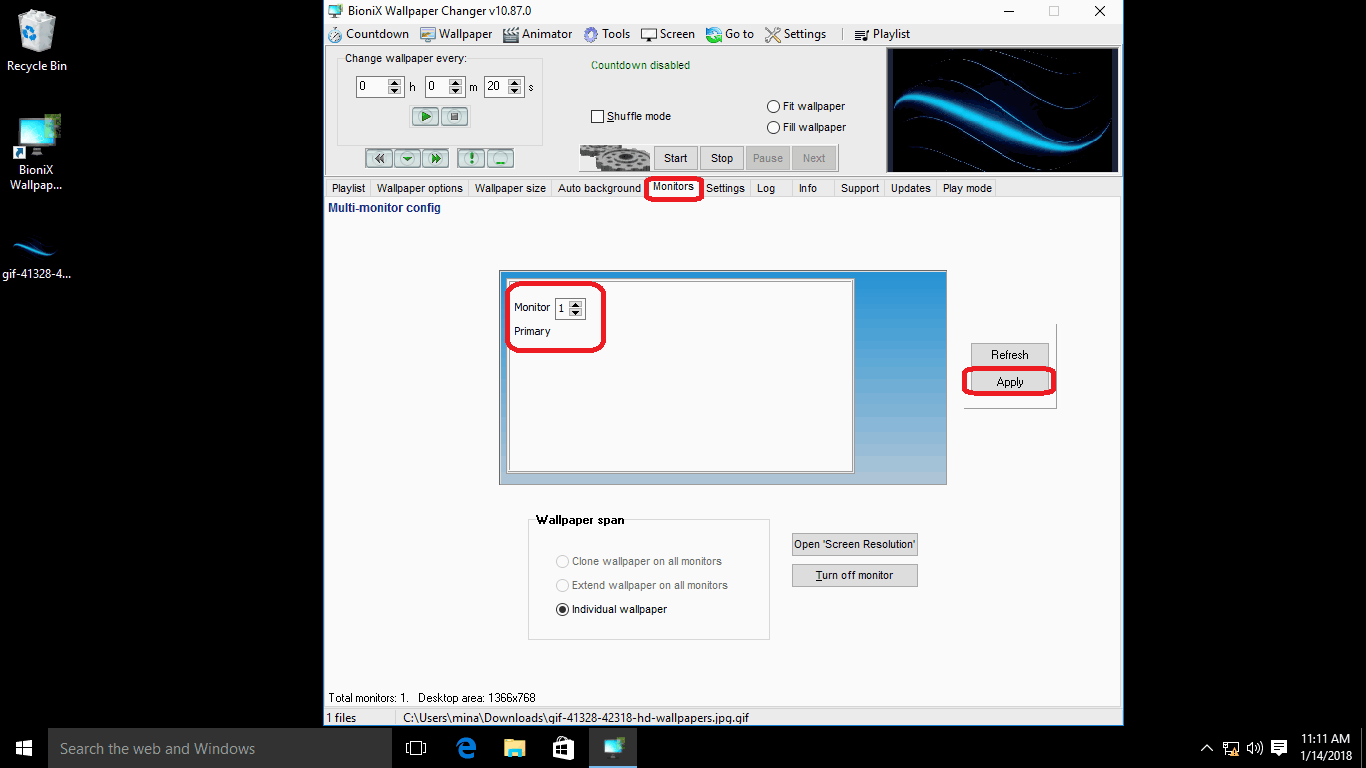This screenshot has height=768, width=1366.
Task: Click the Turn off monitor button
Action: 854,575
